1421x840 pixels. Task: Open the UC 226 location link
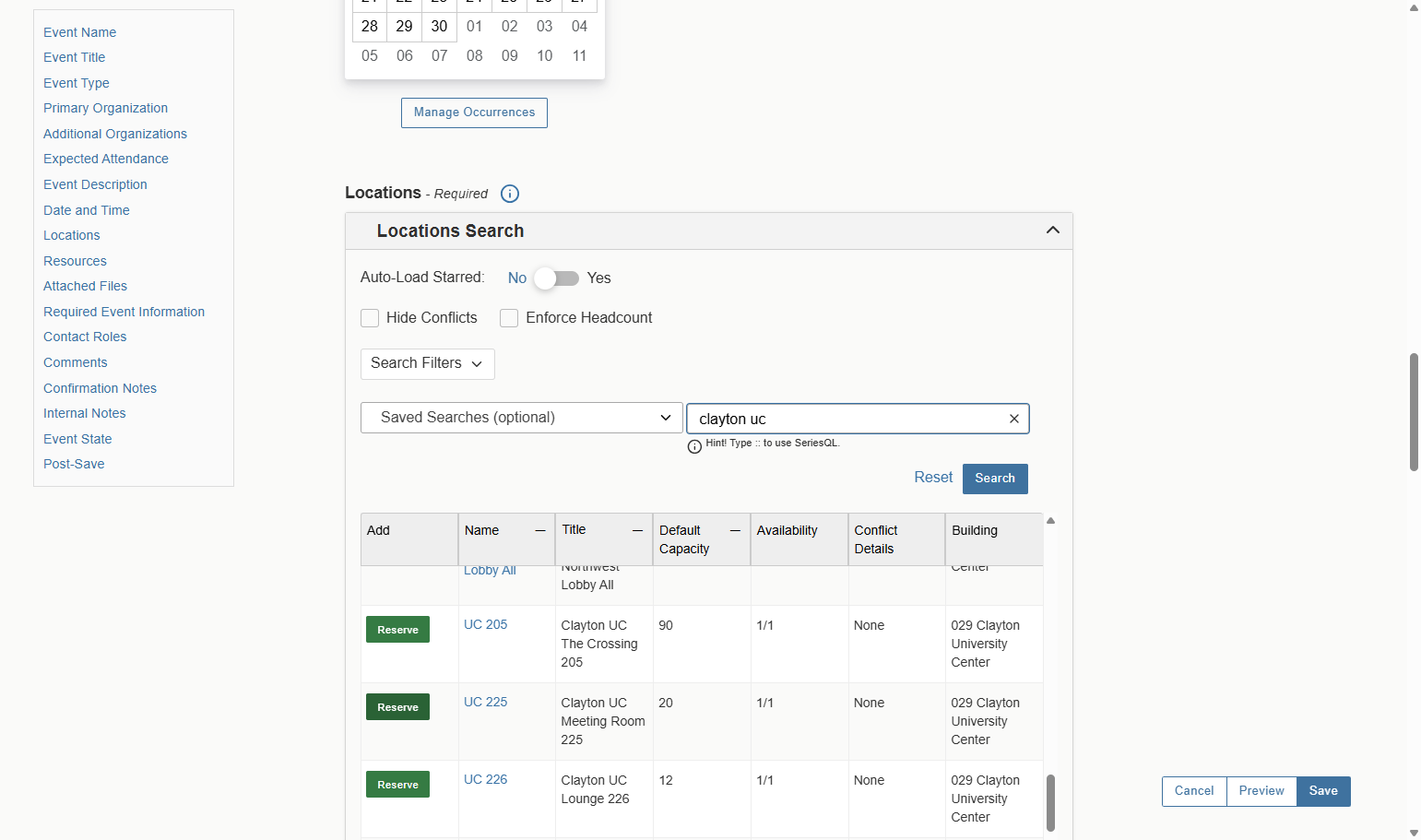(486, 780)
